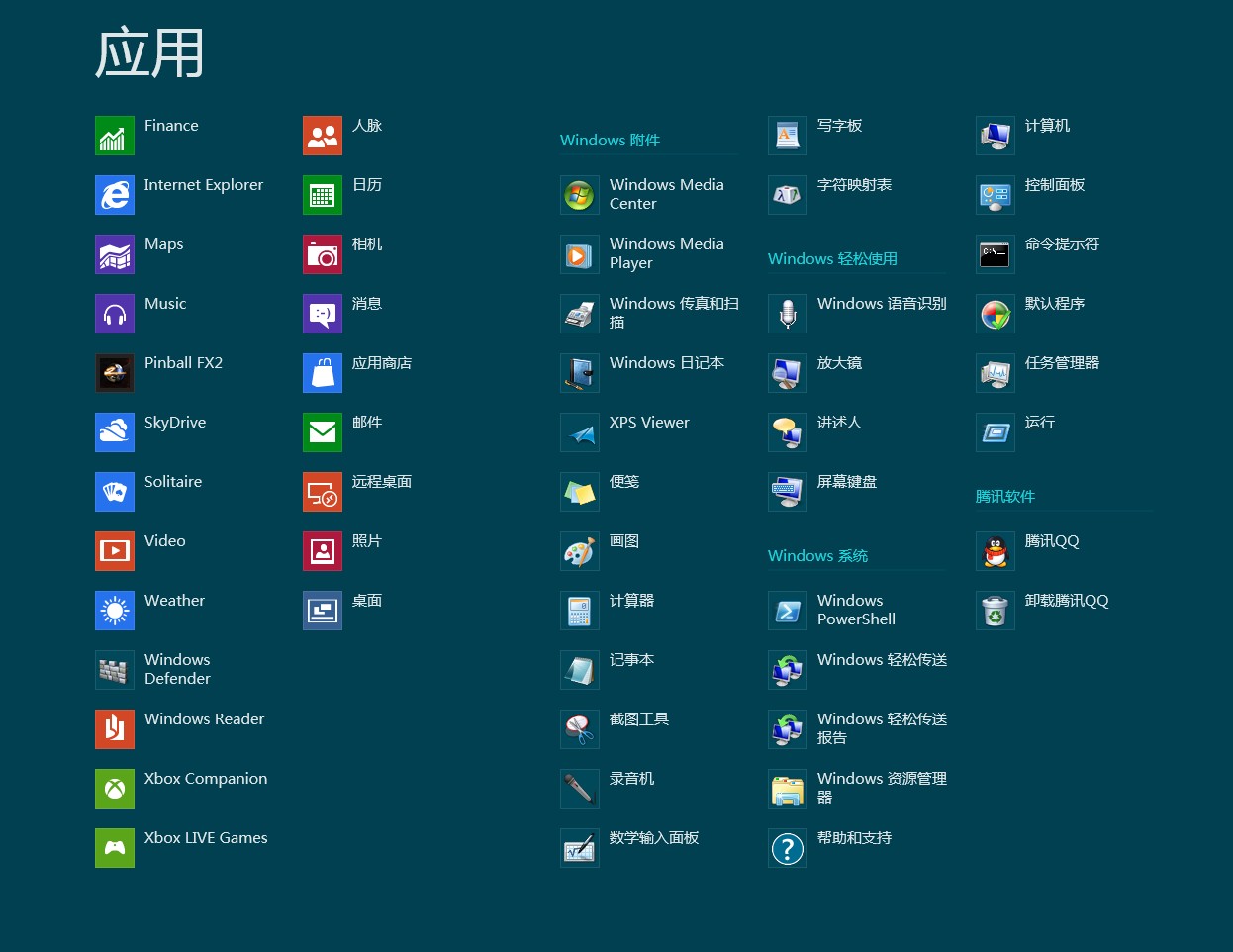The image size is (1233, 952).
Task: Open the 日历 calendar icon
Action: pos(323,195)
